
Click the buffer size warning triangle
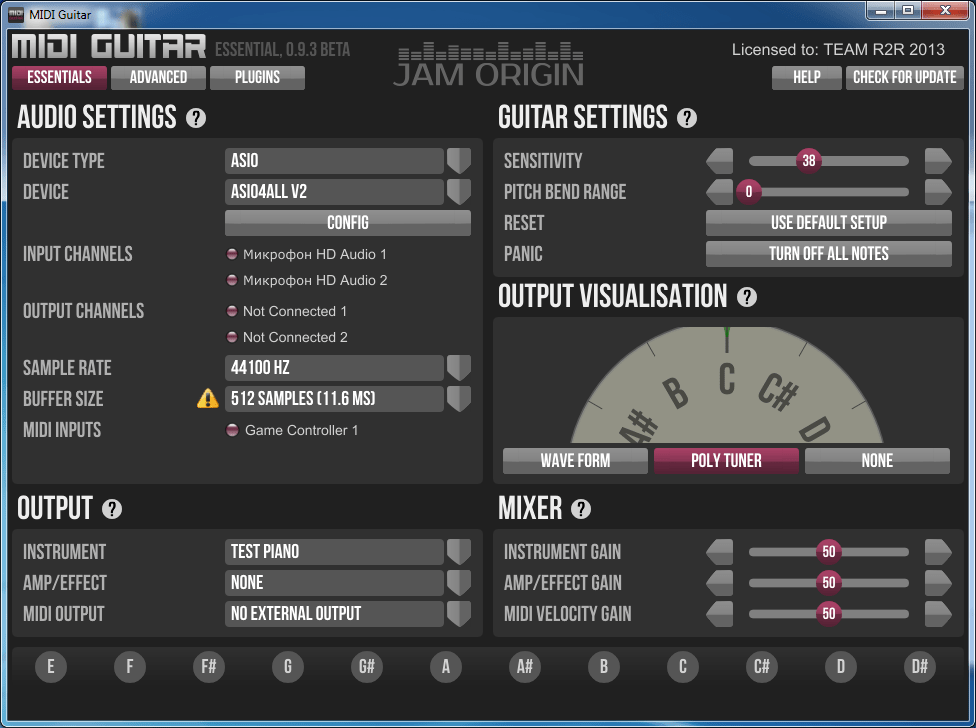tap(207, 398)
